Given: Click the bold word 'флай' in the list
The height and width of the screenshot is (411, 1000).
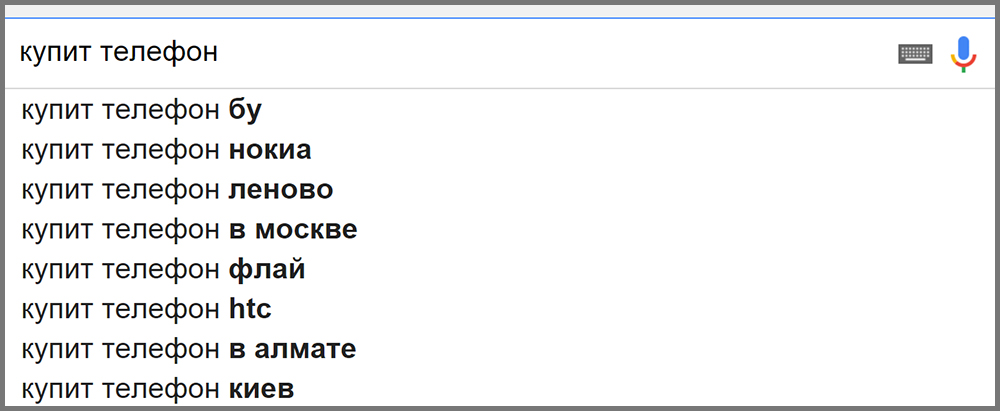Looking at the screenshot, I should coord(267,270).
